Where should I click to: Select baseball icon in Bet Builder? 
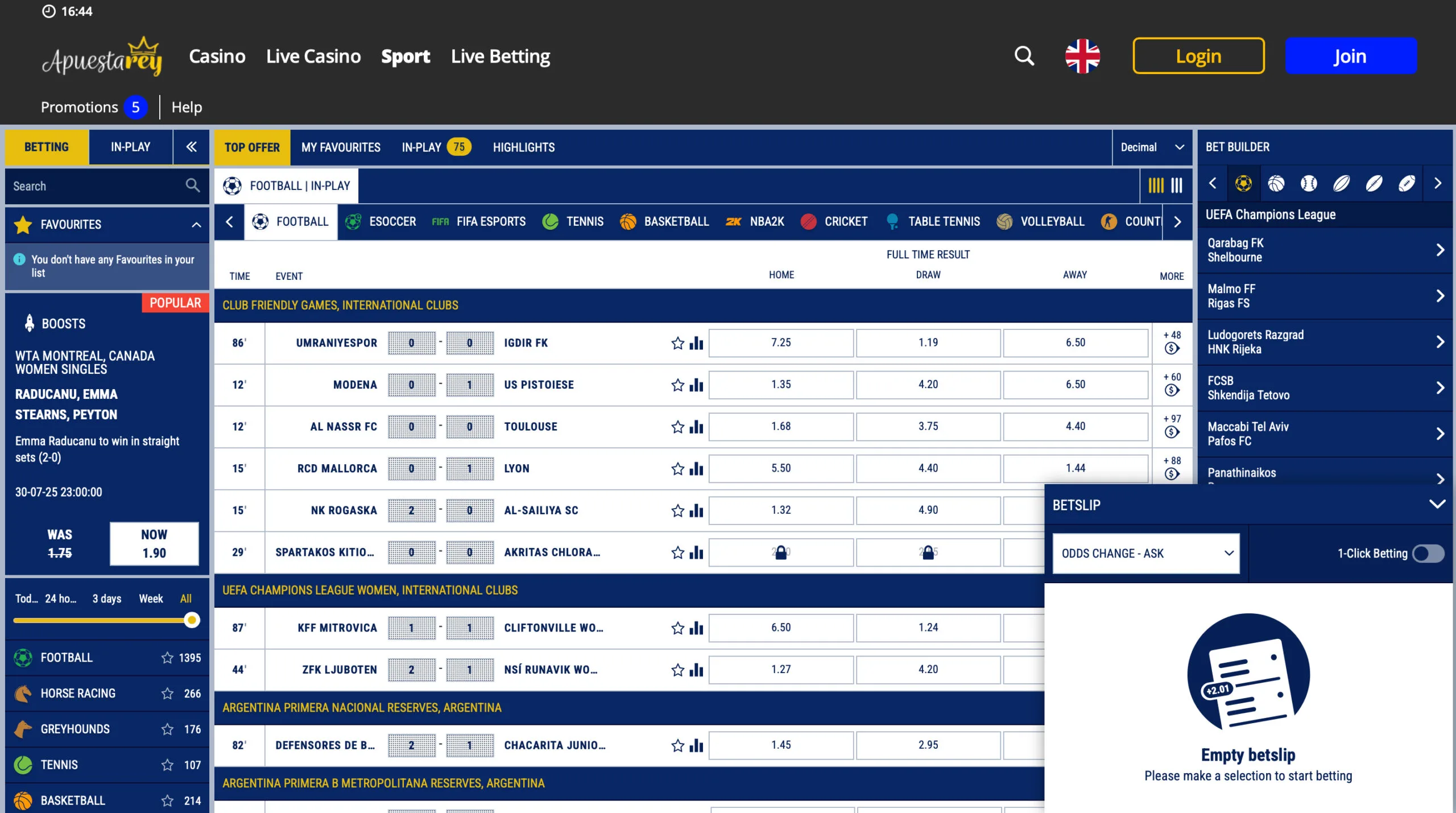[1309, 183]
